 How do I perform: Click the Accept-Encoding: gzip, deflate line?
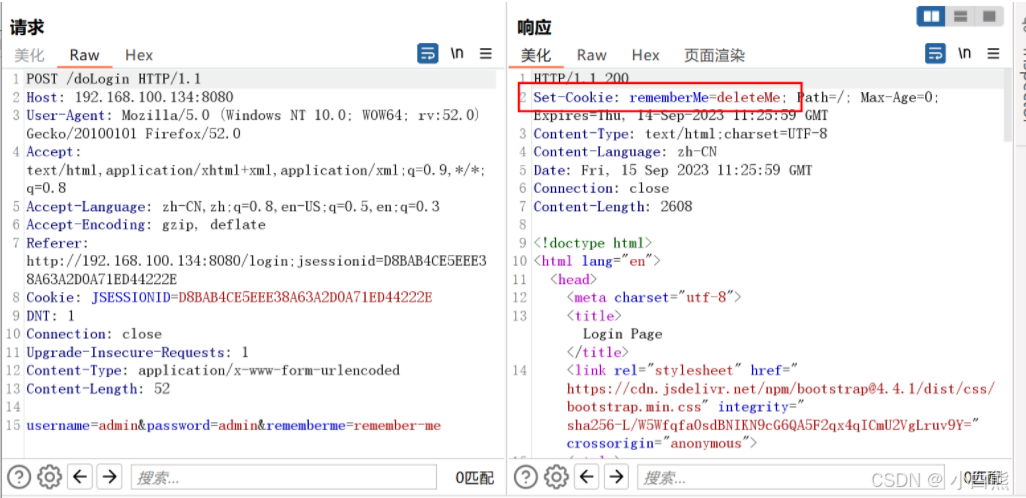tap(146, 224)
